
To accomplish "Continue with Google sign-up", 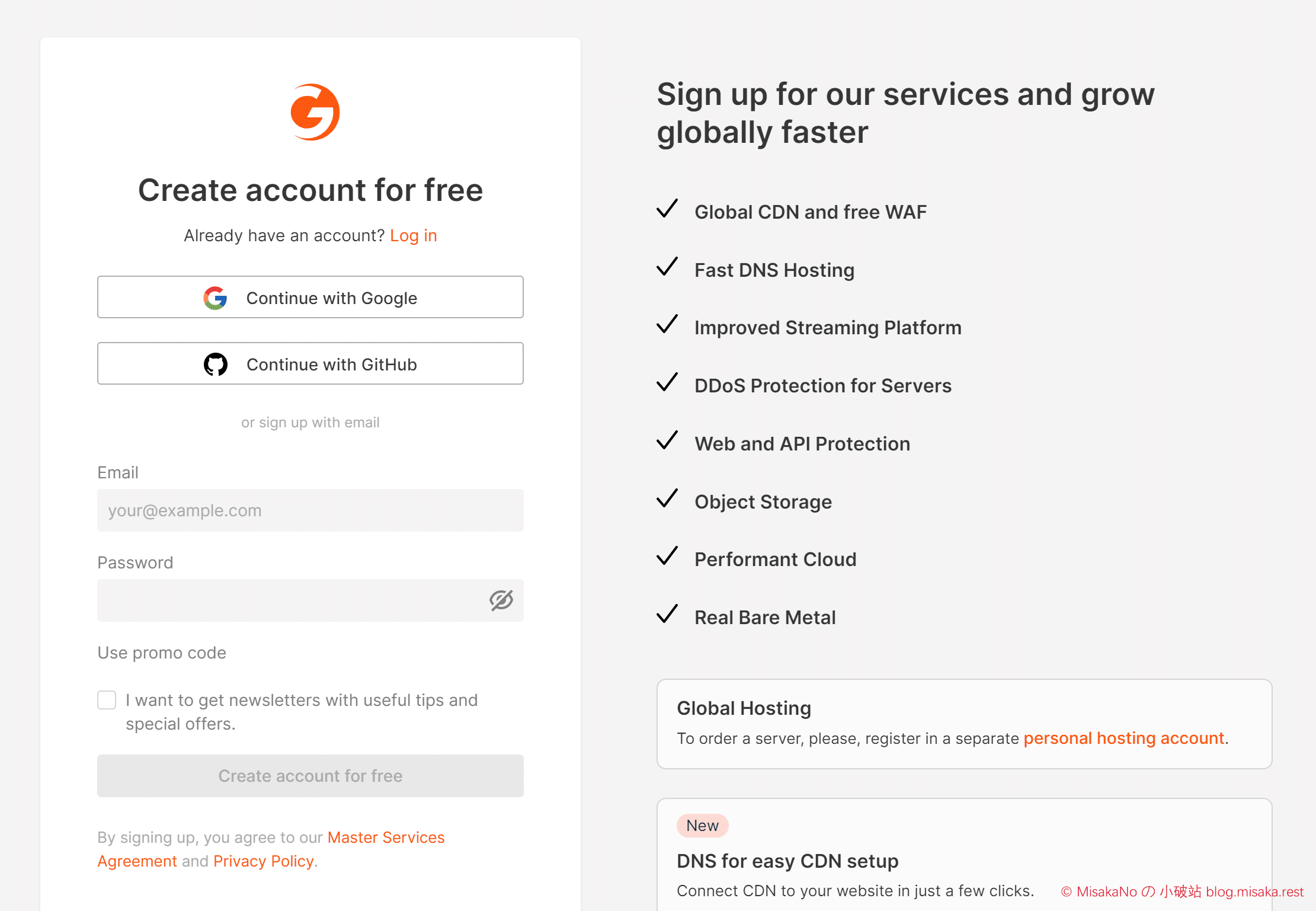I will [x=310, y=297].
